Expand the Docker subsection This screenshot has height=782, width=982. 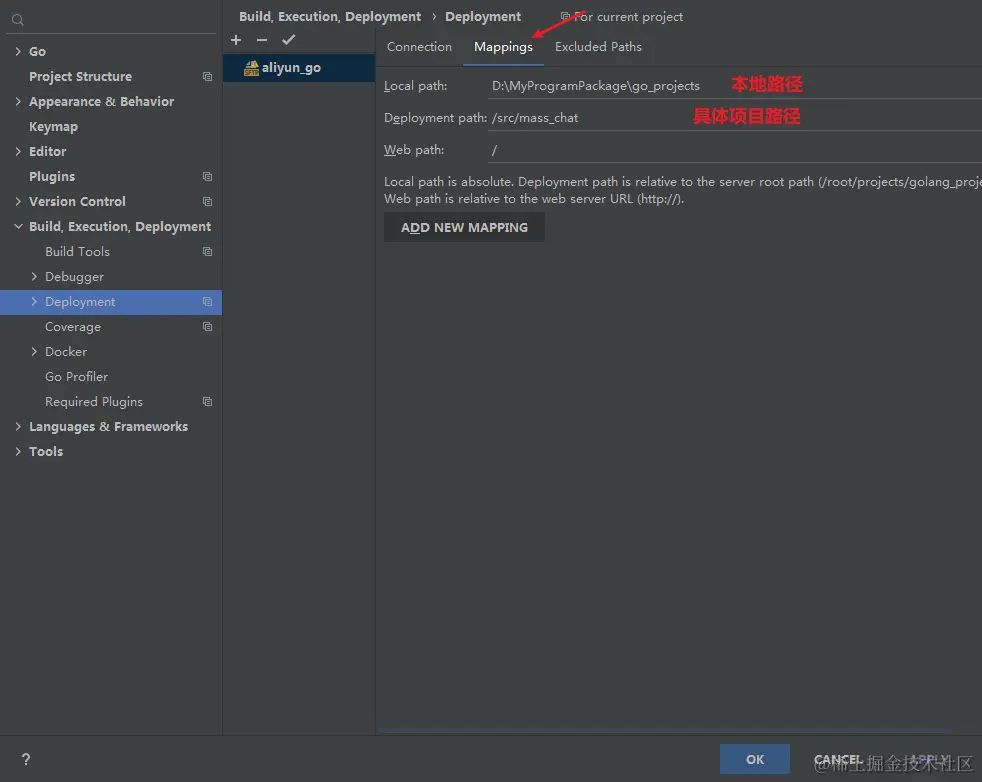pyautogui.click(x=34, y=352)
